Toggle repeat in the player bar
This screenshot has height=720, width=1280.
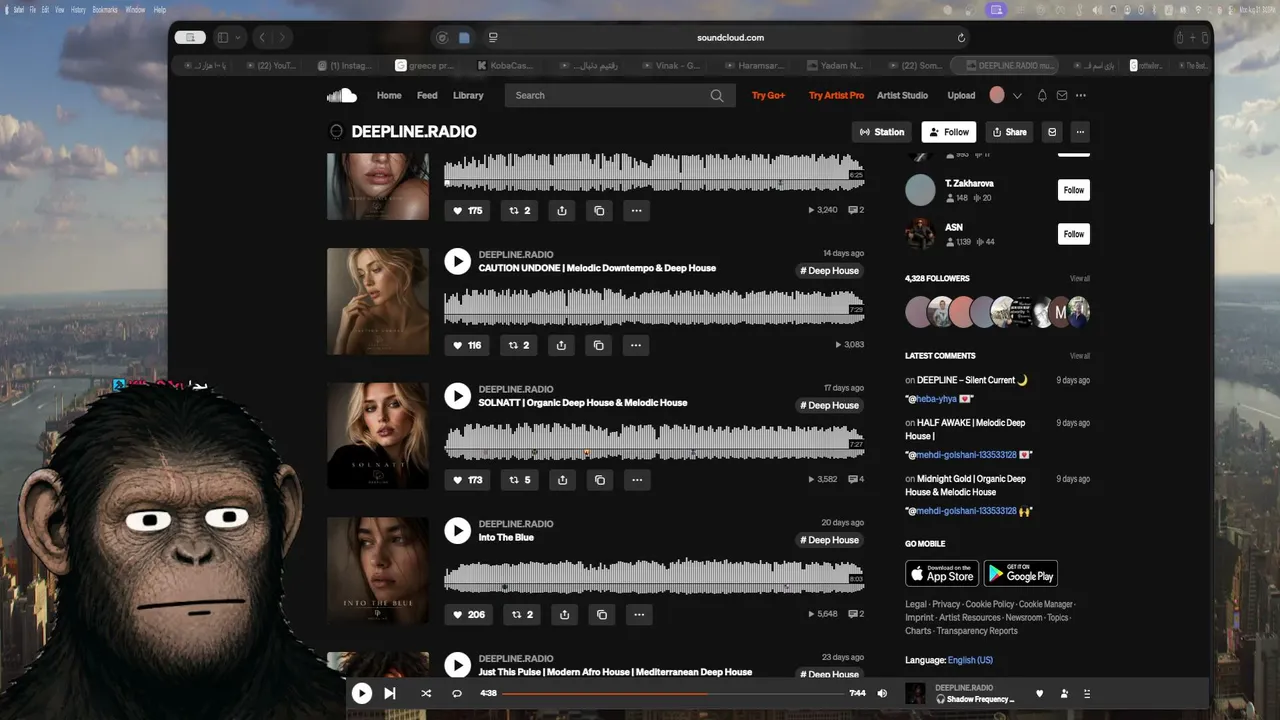[457, 693]
